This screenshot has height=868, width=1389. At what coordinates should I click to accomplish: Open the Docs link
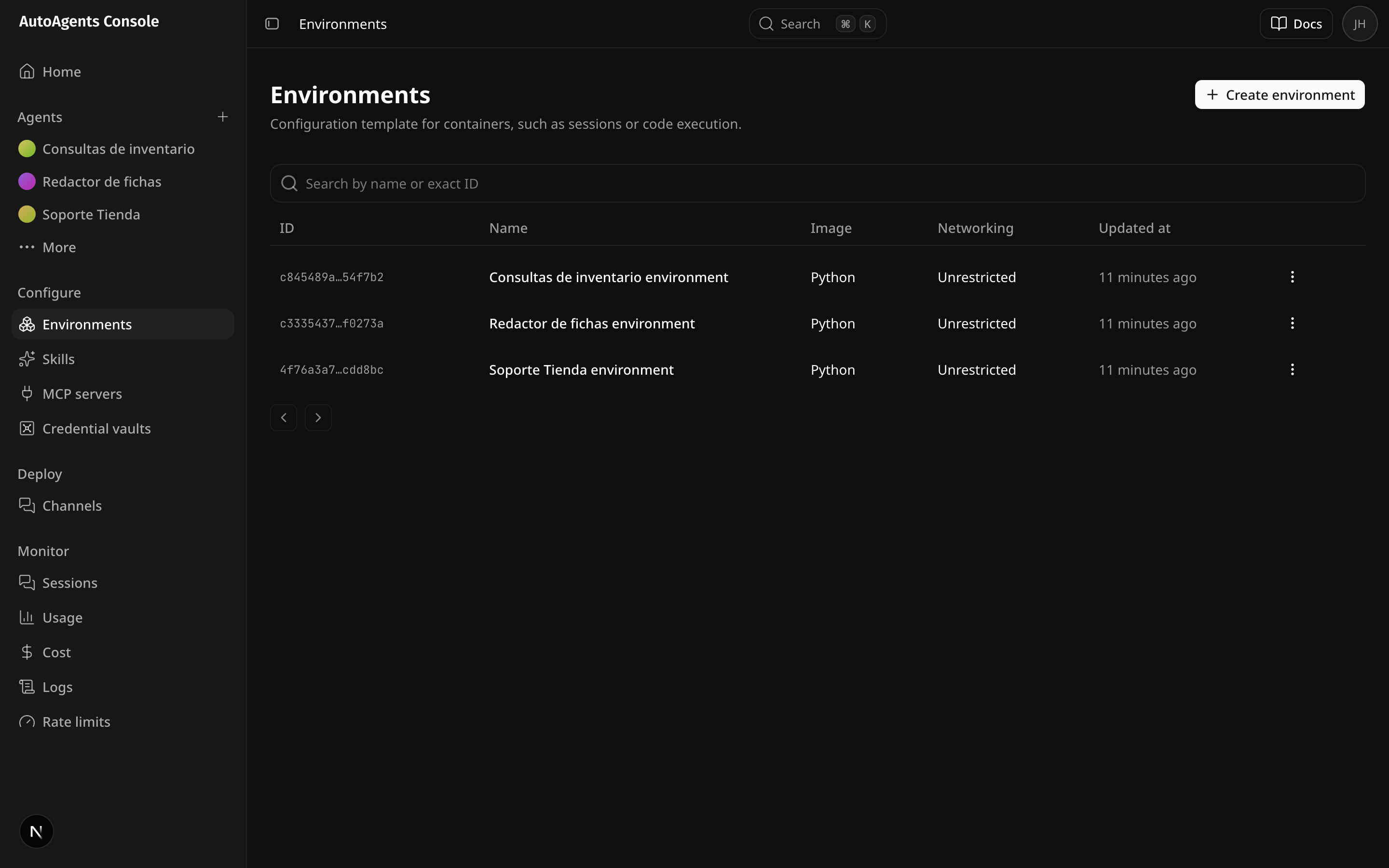click(1296, 24)
